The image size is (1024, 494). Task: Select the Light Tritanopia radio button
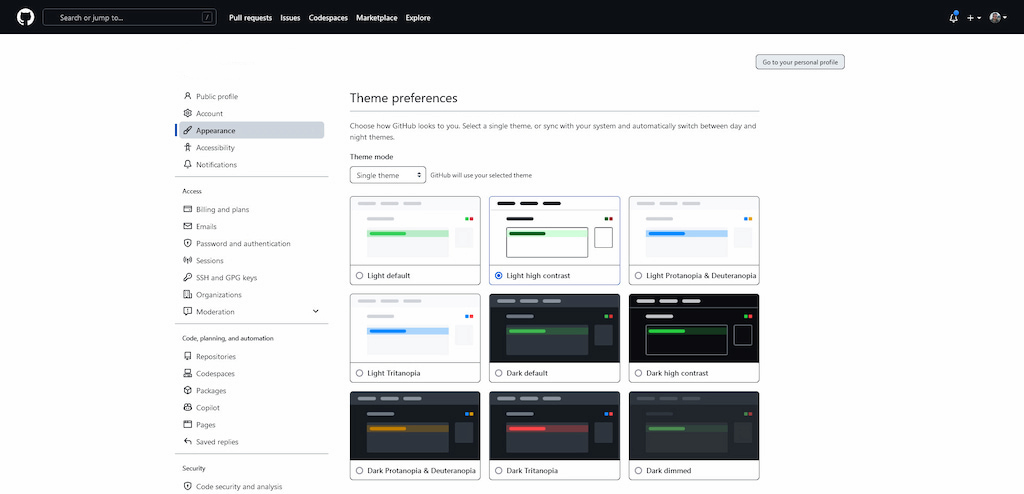[x=359, y=373]
